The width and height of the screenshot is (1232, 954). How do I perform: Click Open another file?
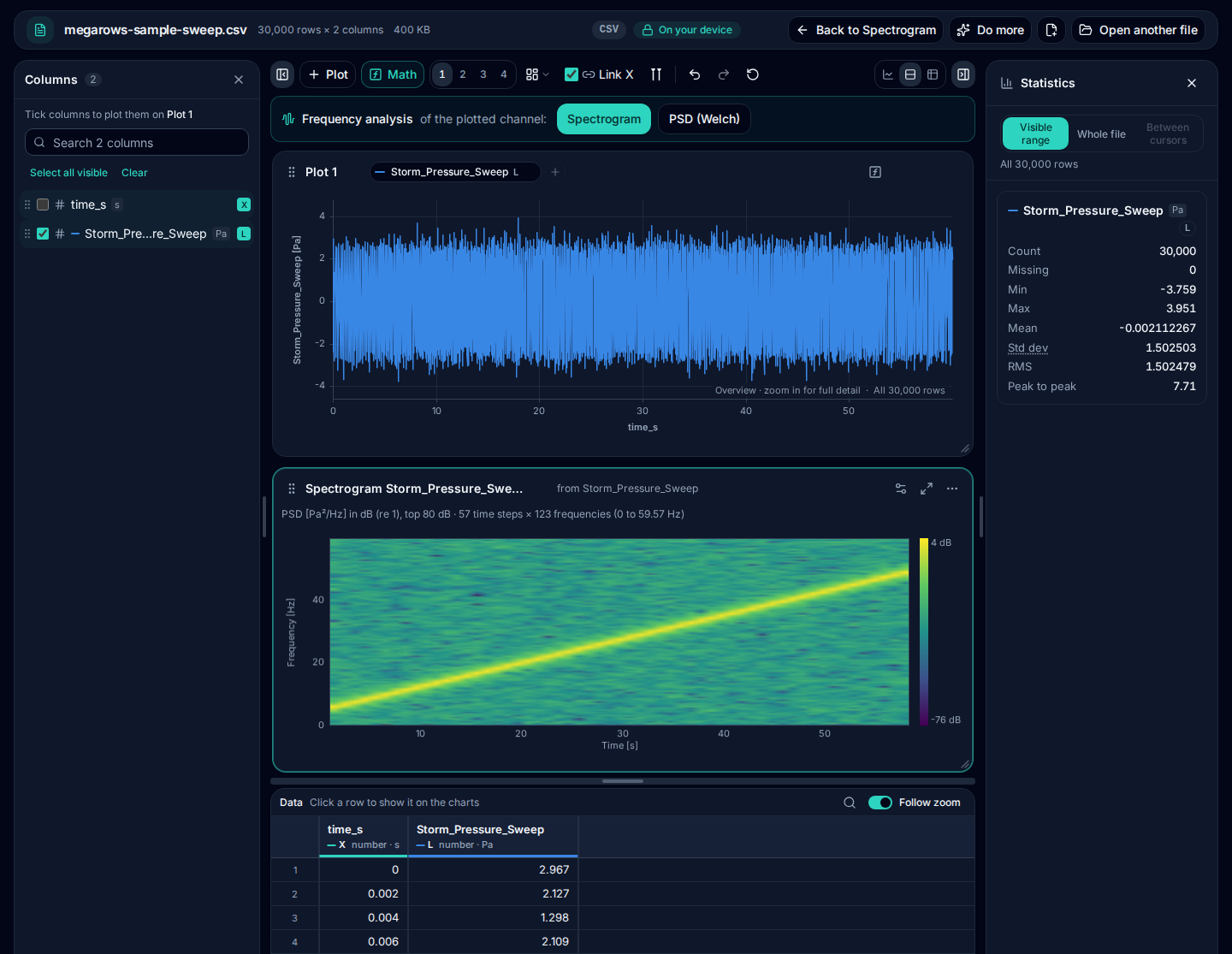click(1138, 30)
